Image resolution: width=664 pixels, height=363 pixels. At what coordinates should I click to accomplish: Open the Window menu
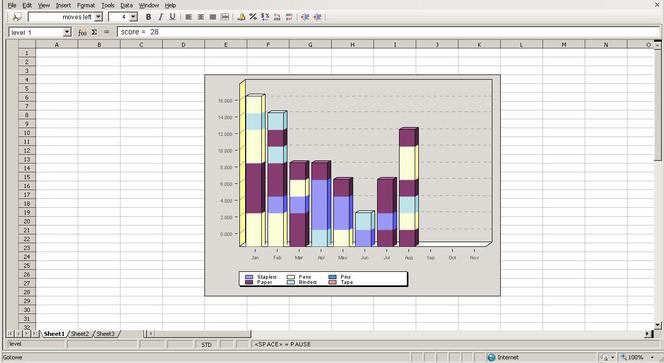tap(149, 5)
